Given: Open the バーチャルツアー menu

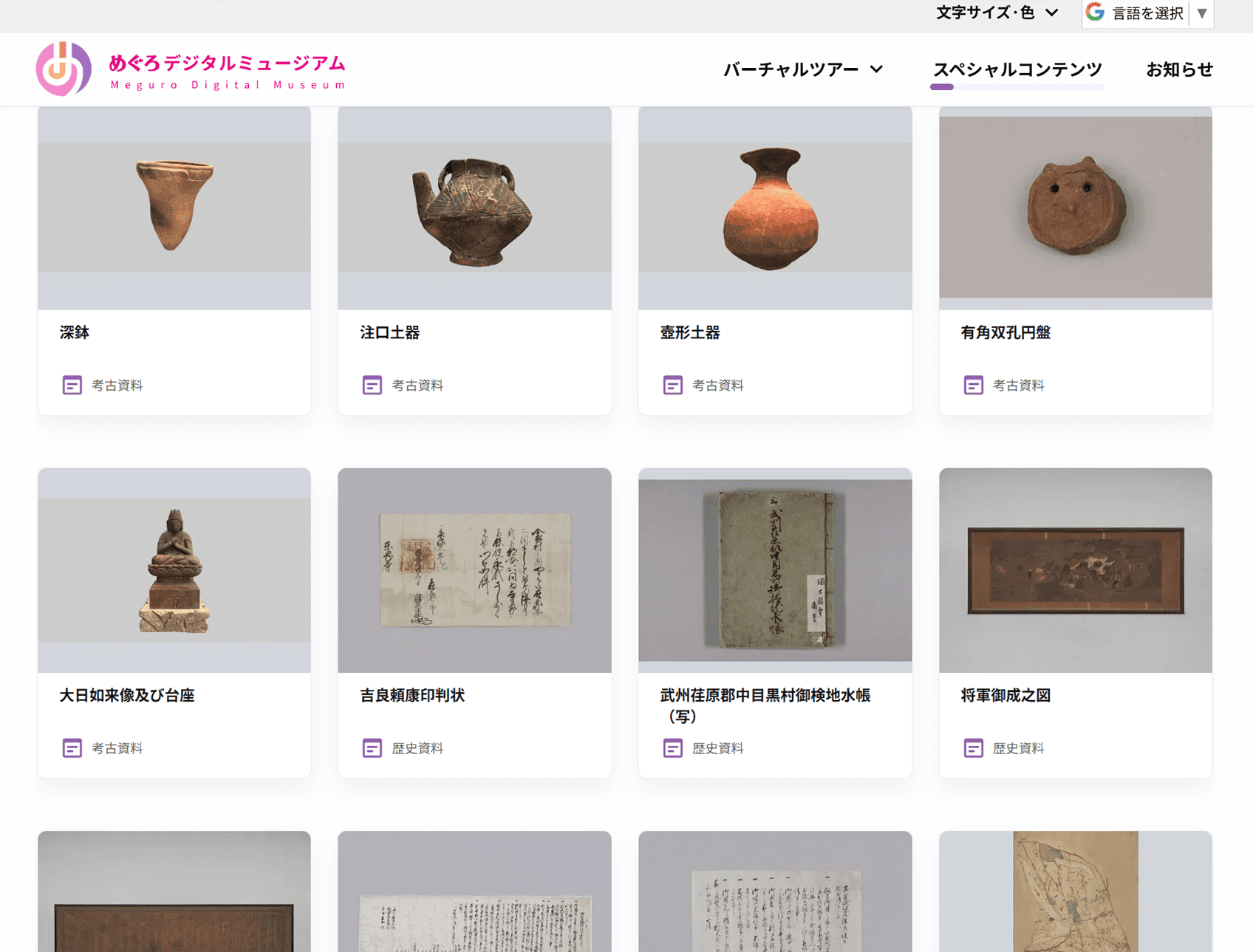Looking at the screenshot, I should tap(791, 69).
